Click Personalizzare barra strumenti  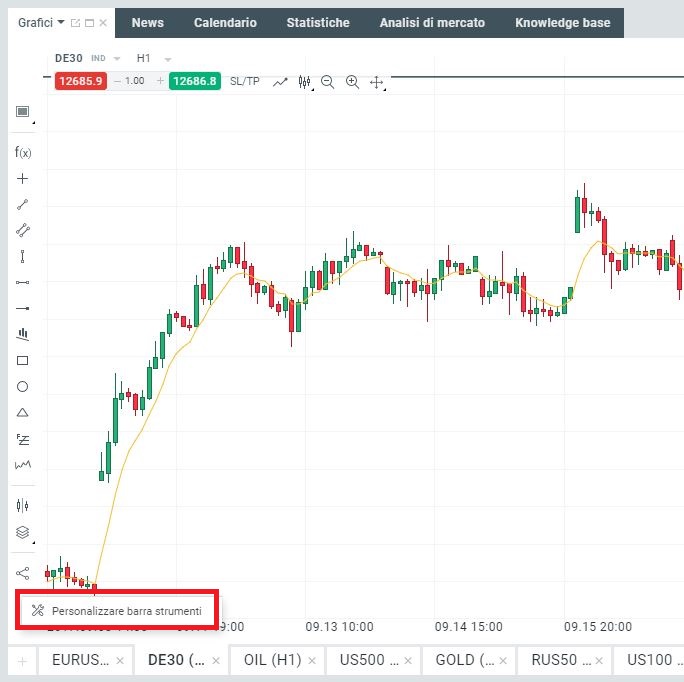(x=119, y=610)
